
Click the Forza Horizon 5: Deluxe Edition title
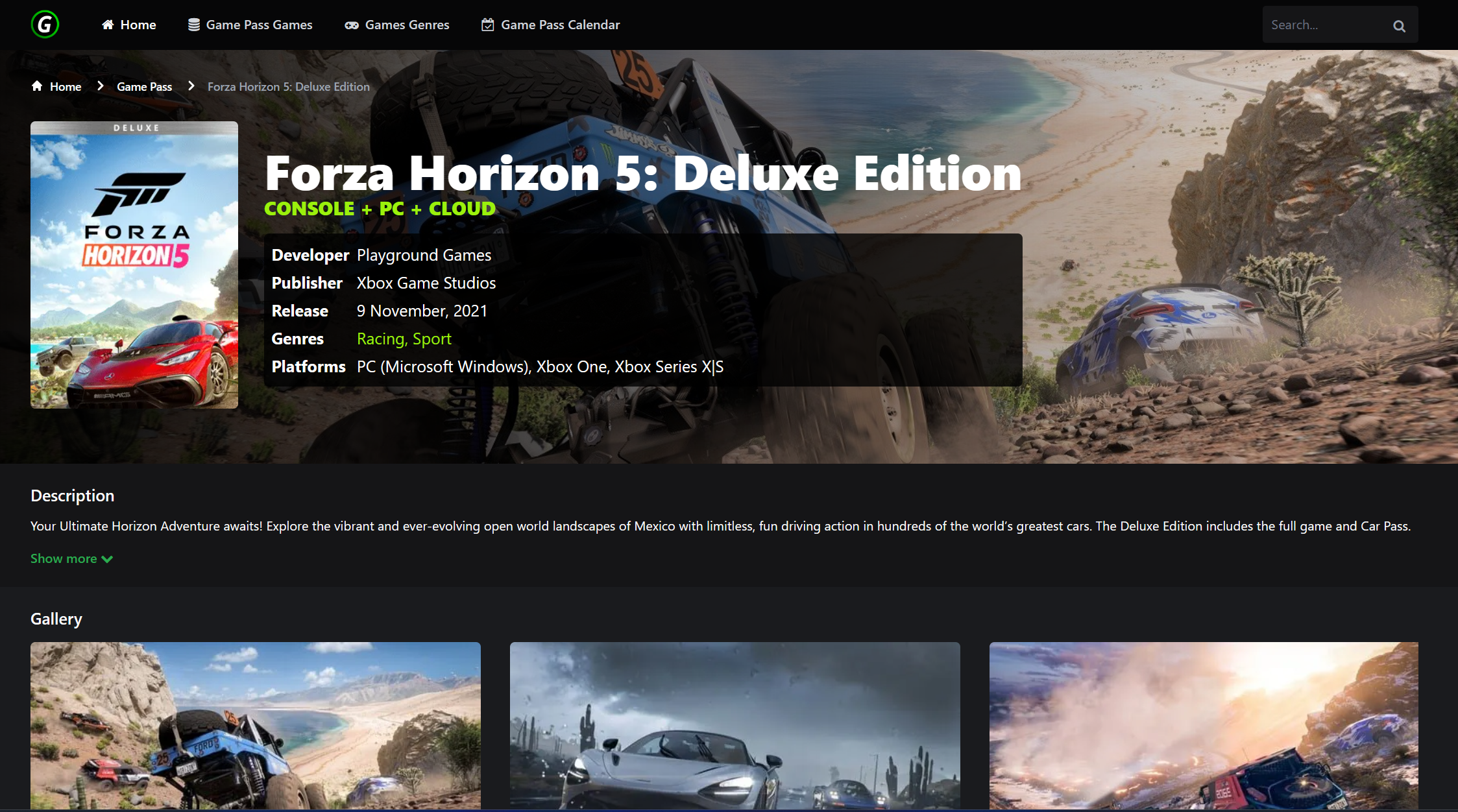tap(643, 173)
